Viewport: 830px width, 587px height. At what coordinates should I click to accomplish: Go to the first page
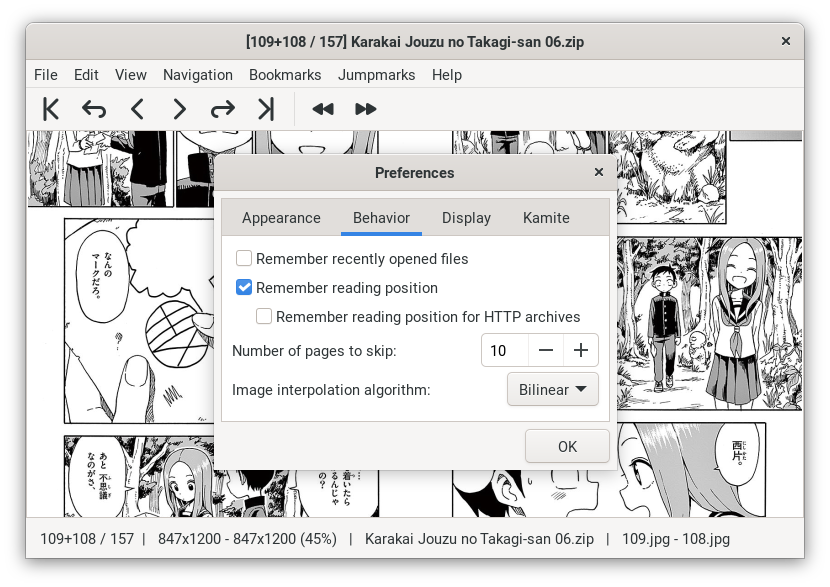pyautogui.click(x=51, y=110)
